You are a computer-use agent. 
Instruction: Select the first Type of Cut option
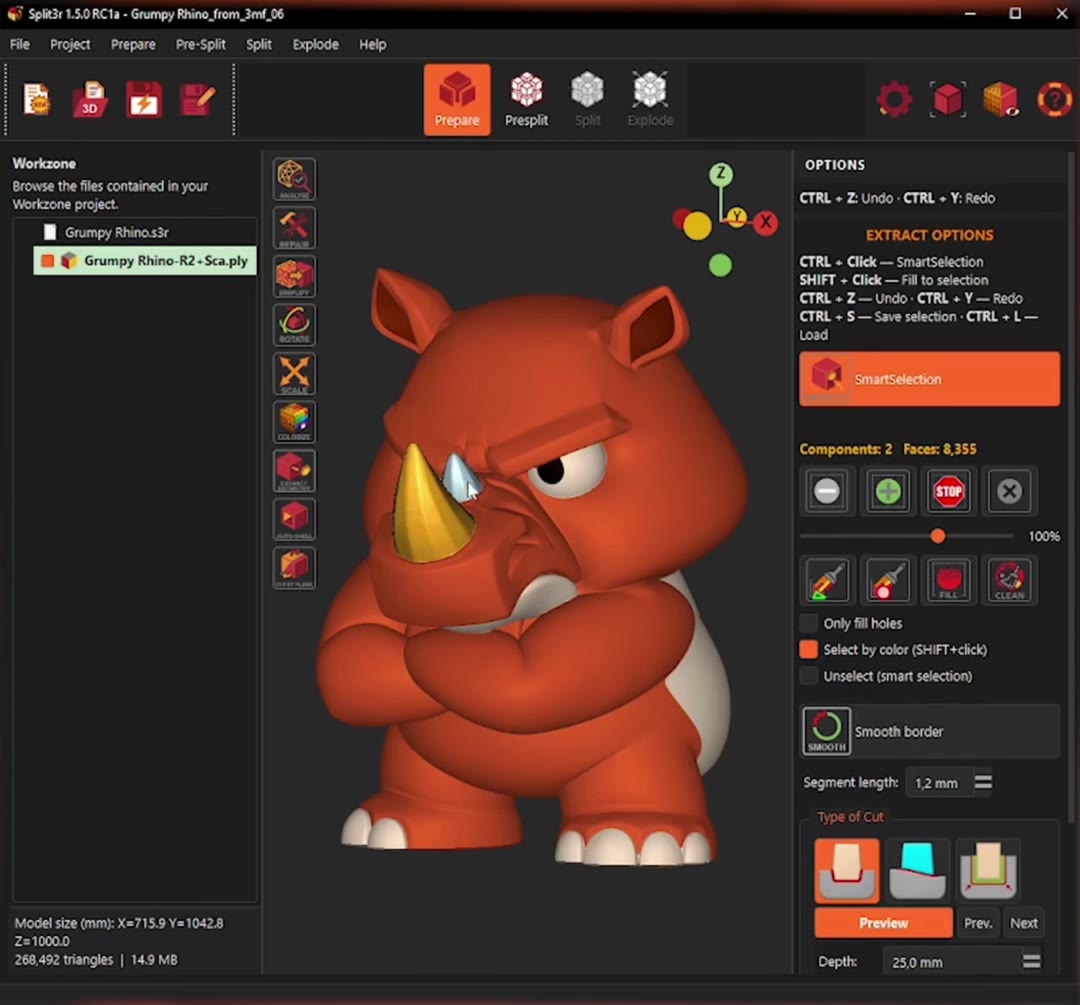[847, 870]
